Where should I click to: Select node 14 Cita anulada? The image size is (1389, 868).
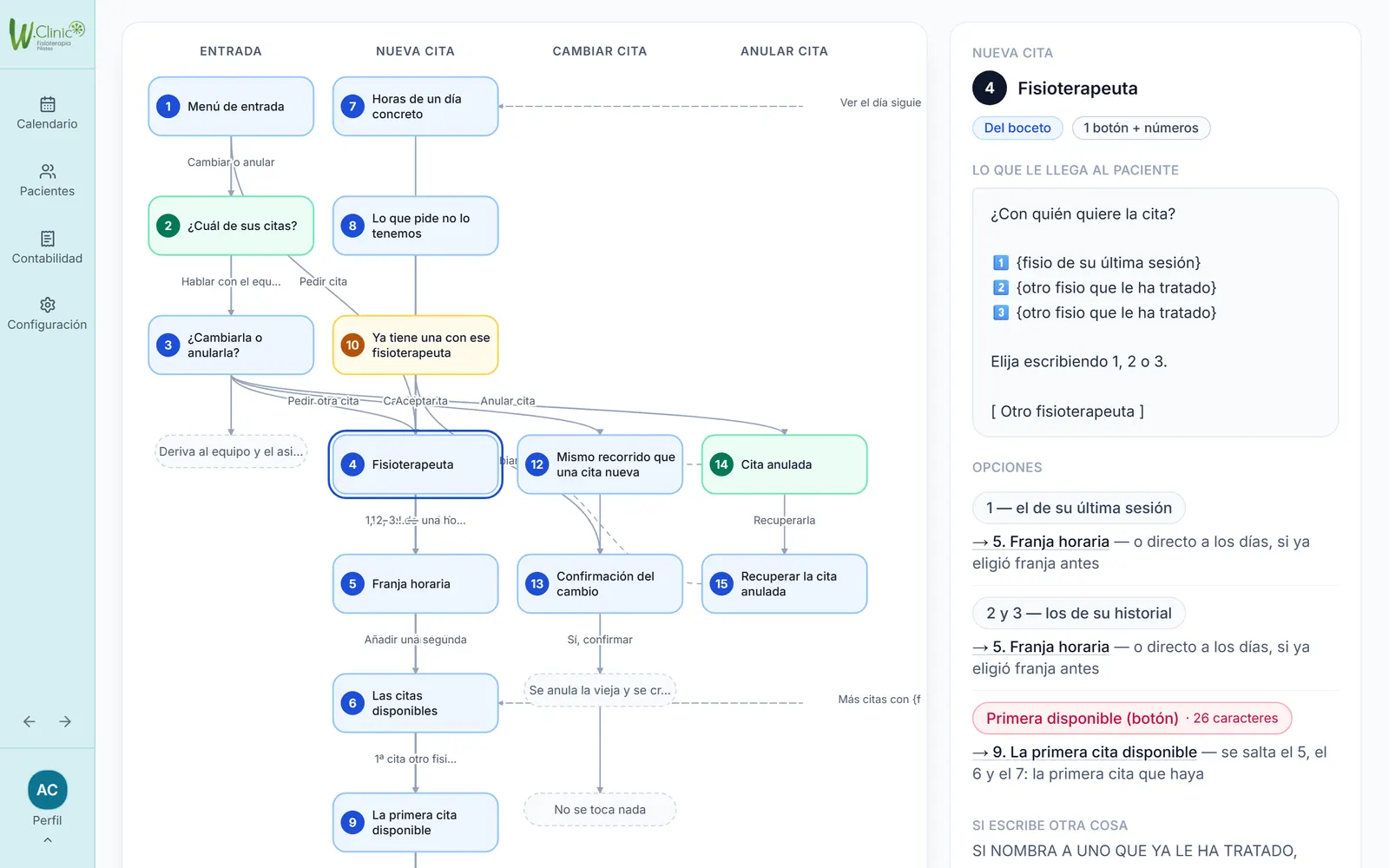pos(785,464)
